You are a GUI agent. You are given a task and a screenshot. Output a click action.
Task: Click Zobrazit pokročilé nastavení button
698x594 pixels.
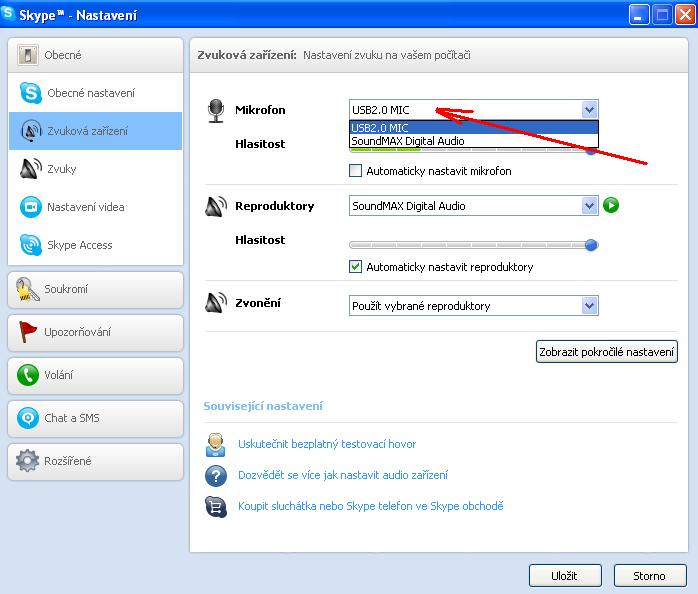click(607, 352)
